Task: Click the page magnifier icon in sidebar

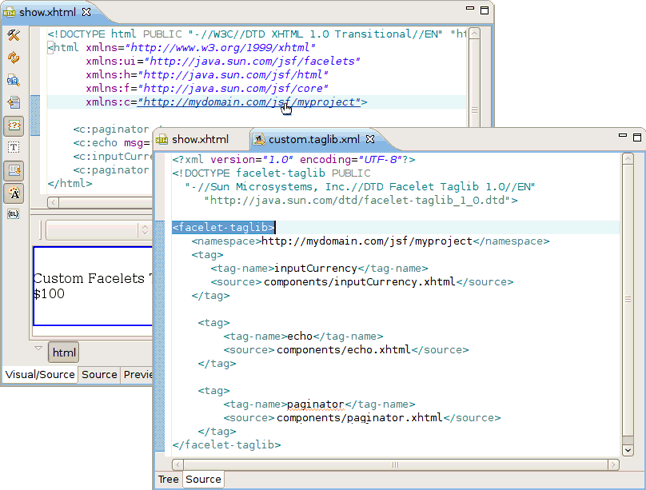Action: point(14,80)
